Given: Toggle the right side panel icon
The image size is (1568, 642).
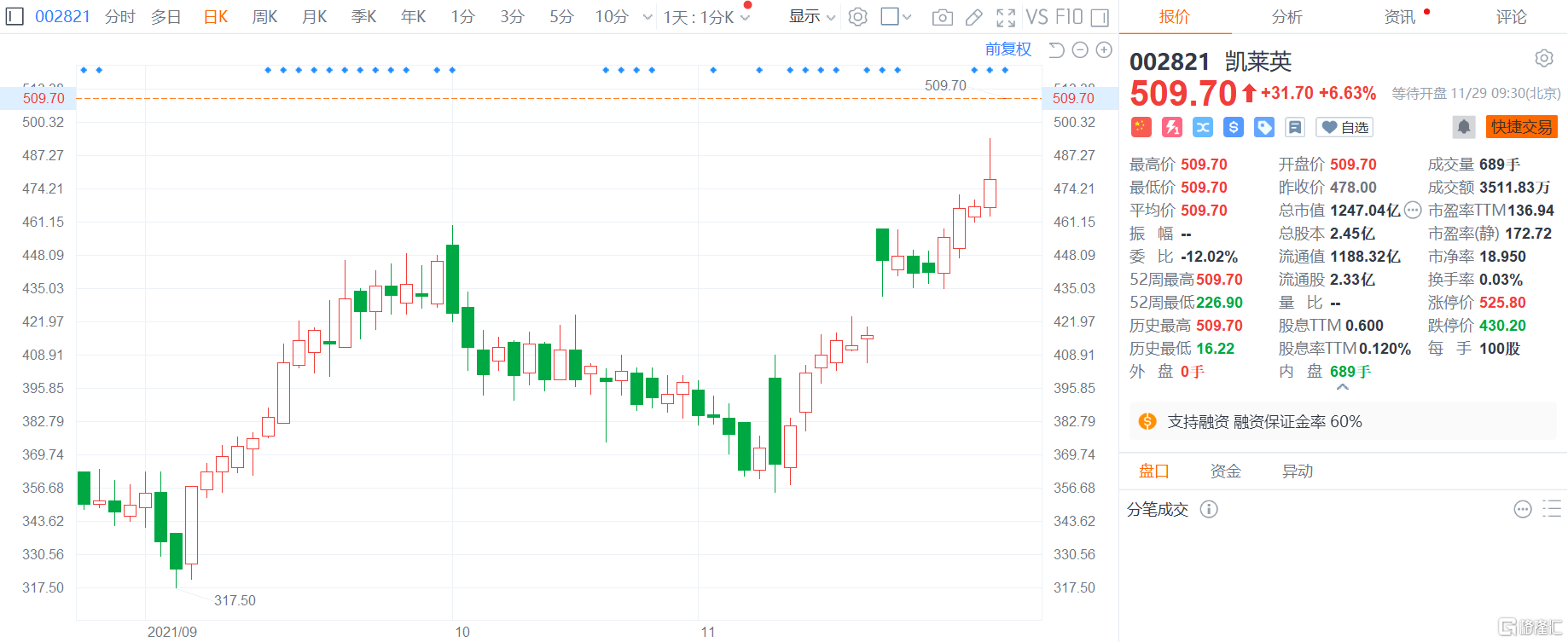Looking at the screenshot, I should [1101, 17].
